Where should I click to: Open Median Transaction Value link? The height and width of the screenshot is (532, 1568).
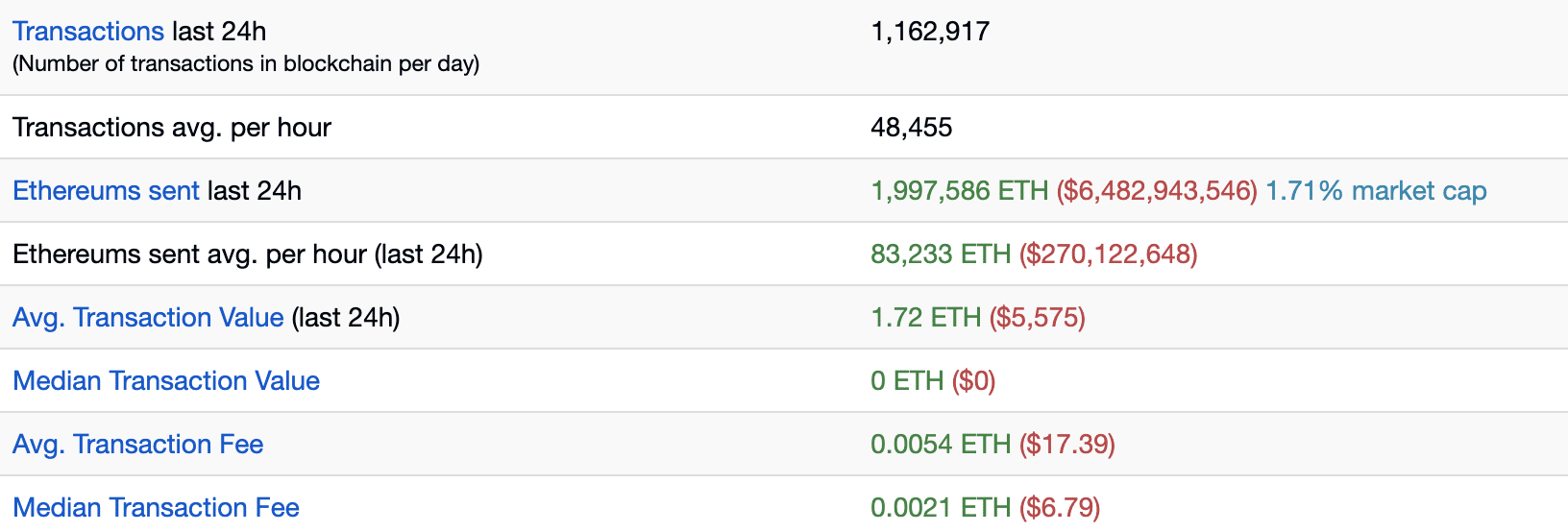[166, 381]
